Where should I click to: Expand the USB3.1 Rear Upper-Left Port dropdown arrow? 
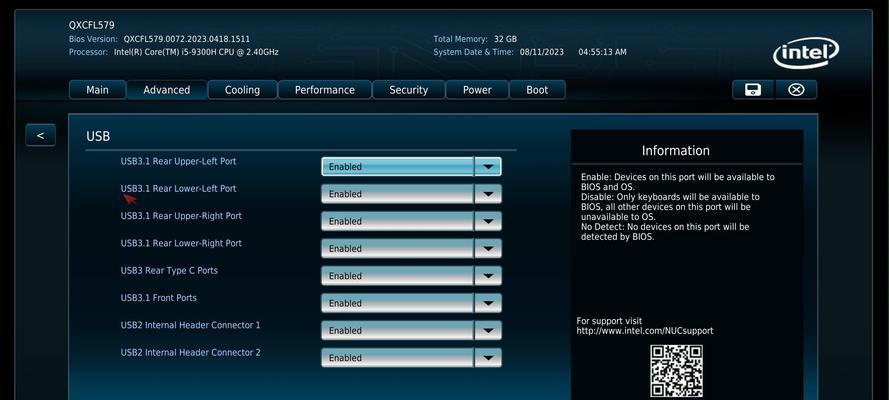(x=488, y=167)
